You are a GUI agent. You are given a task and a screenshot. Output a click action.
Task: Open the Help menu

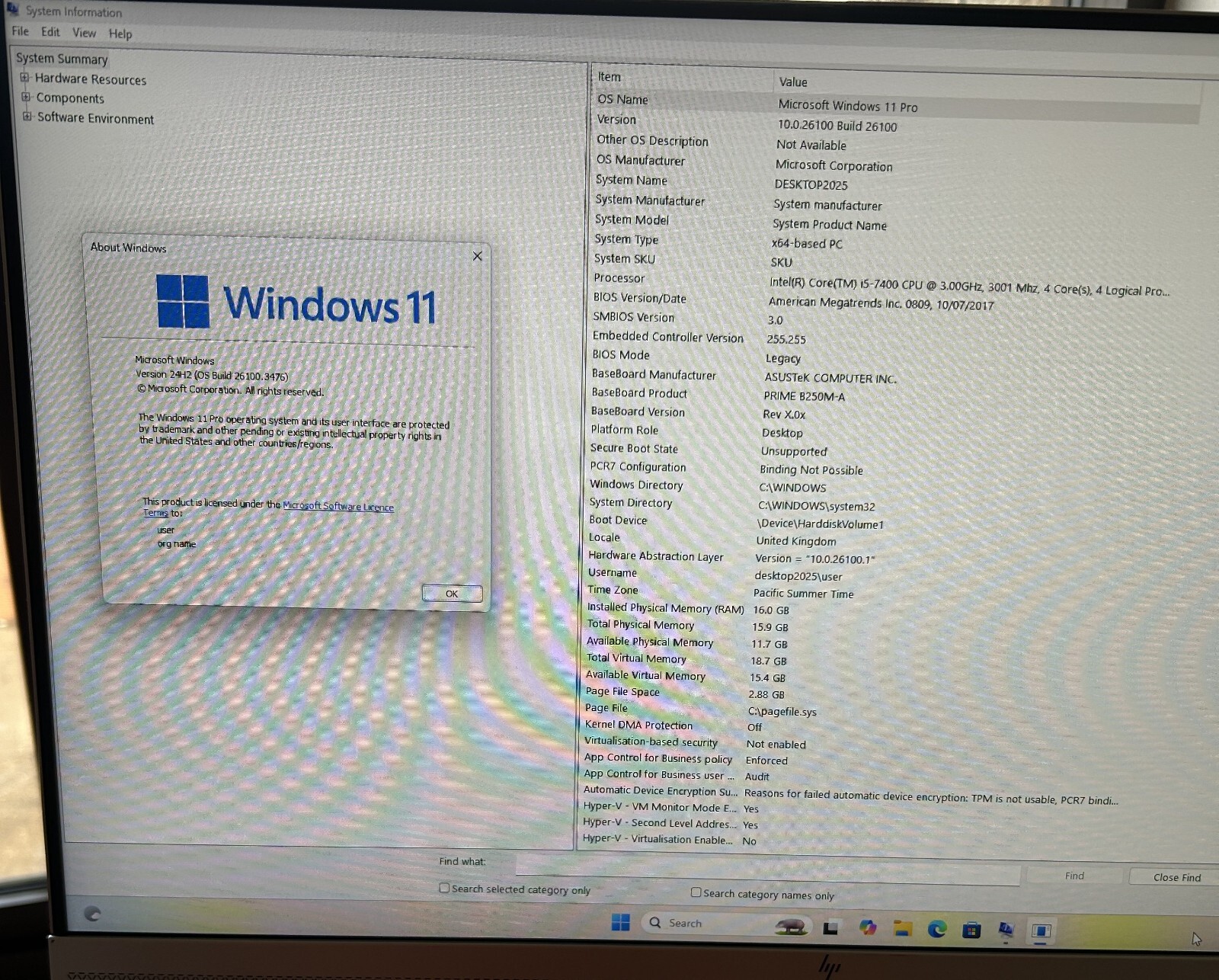[x=120, y=34]
